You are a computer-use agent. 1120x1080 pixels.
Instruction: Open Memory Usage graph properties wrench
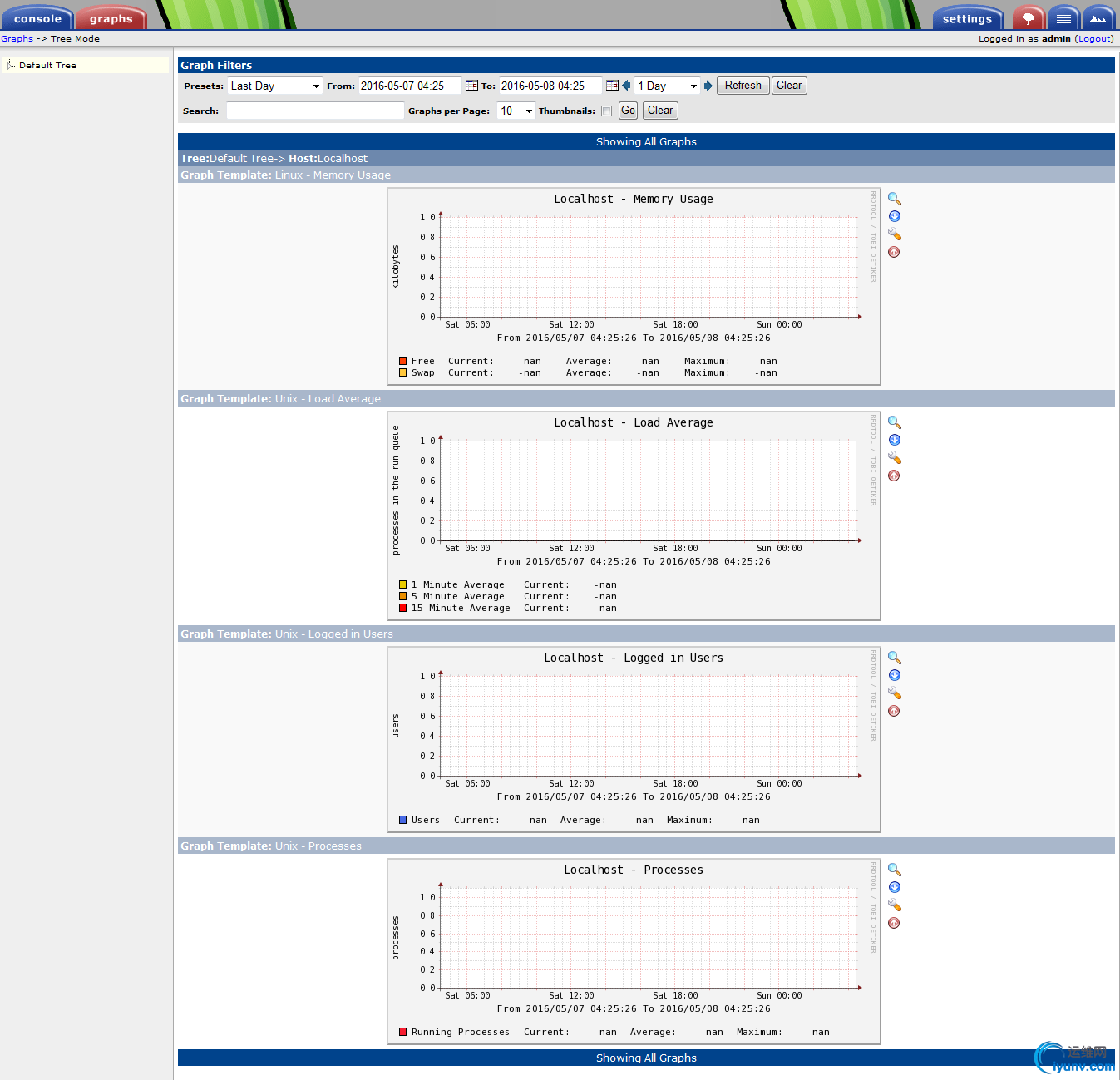895,234
